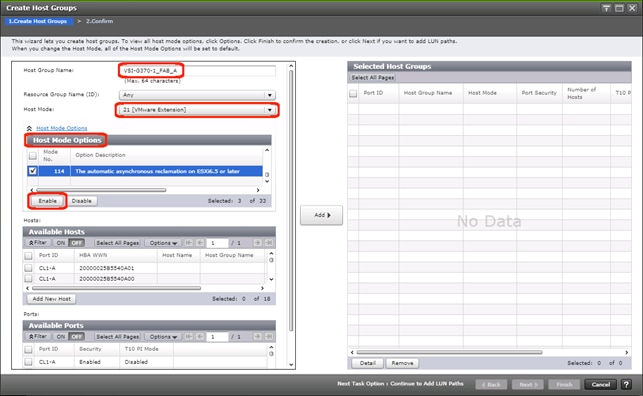Click Select All Pages in Available Ports

pyautogui.click(x=118, y=337)
